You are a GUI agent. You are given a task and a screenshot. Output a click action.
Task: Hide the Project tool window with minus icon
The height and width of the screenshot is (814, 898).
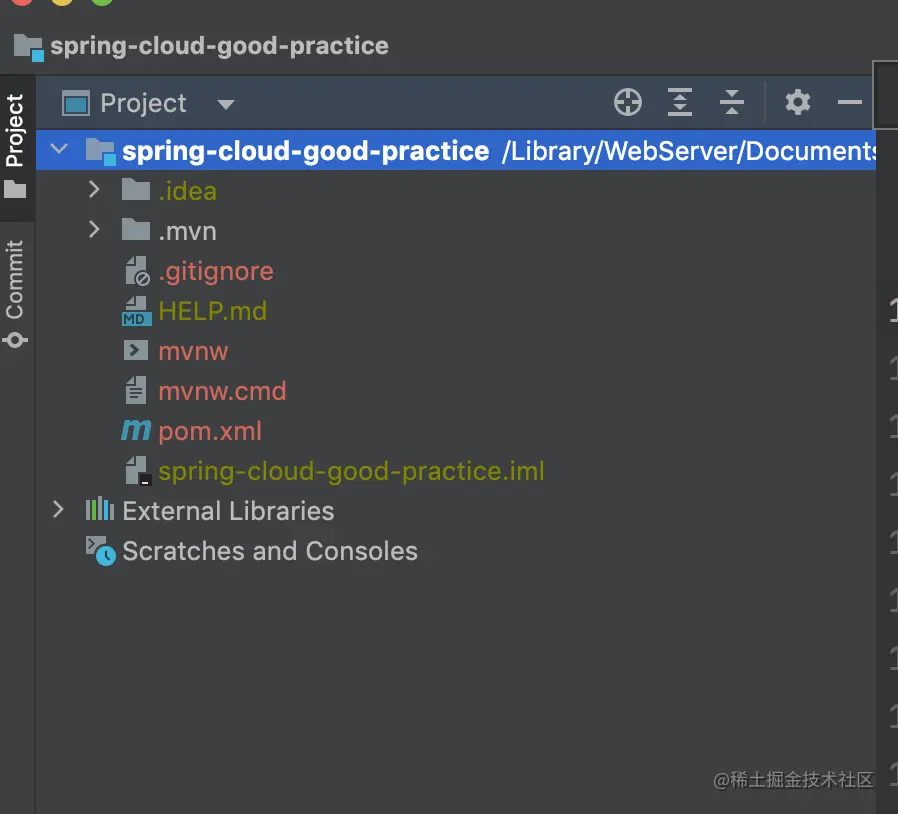pos(849,102)
